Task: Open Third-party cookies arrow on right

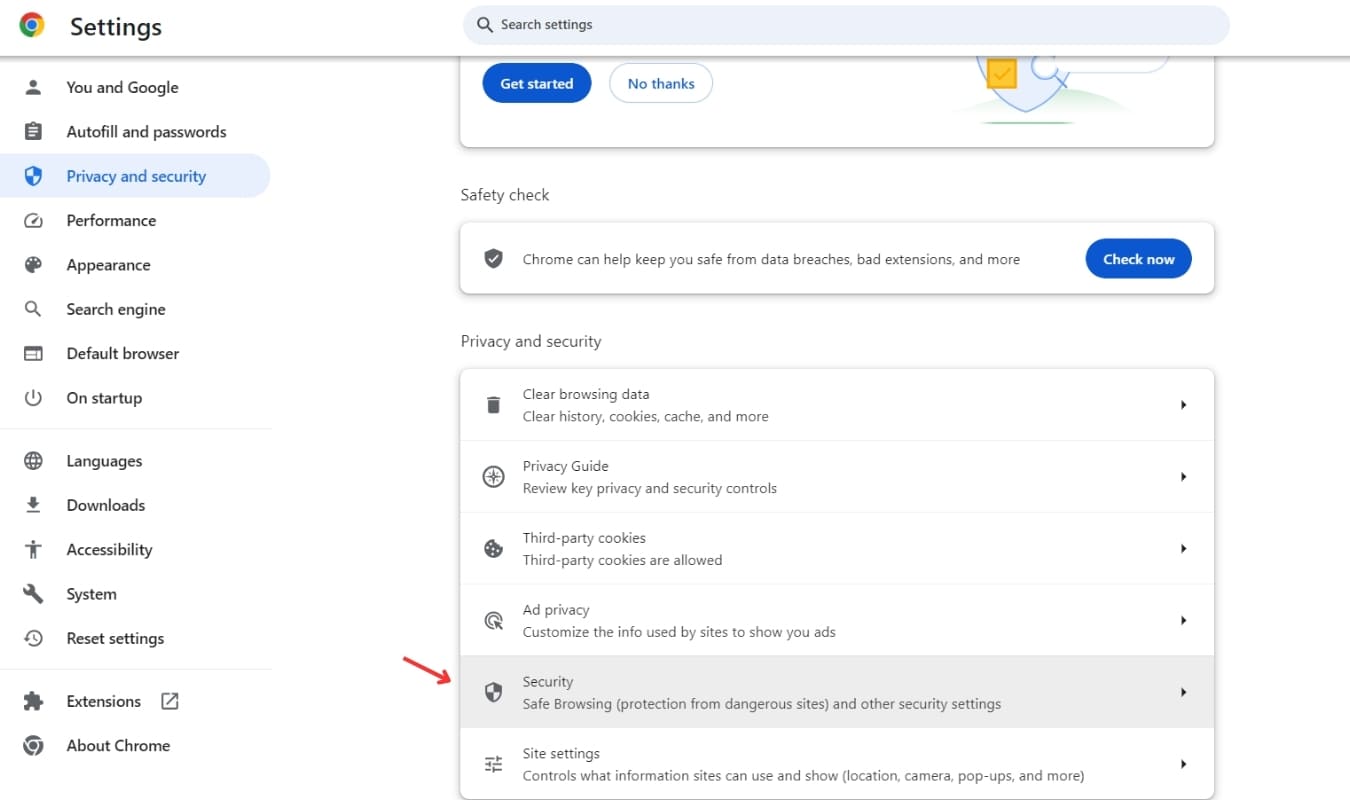Action: tap(1183, 549)
